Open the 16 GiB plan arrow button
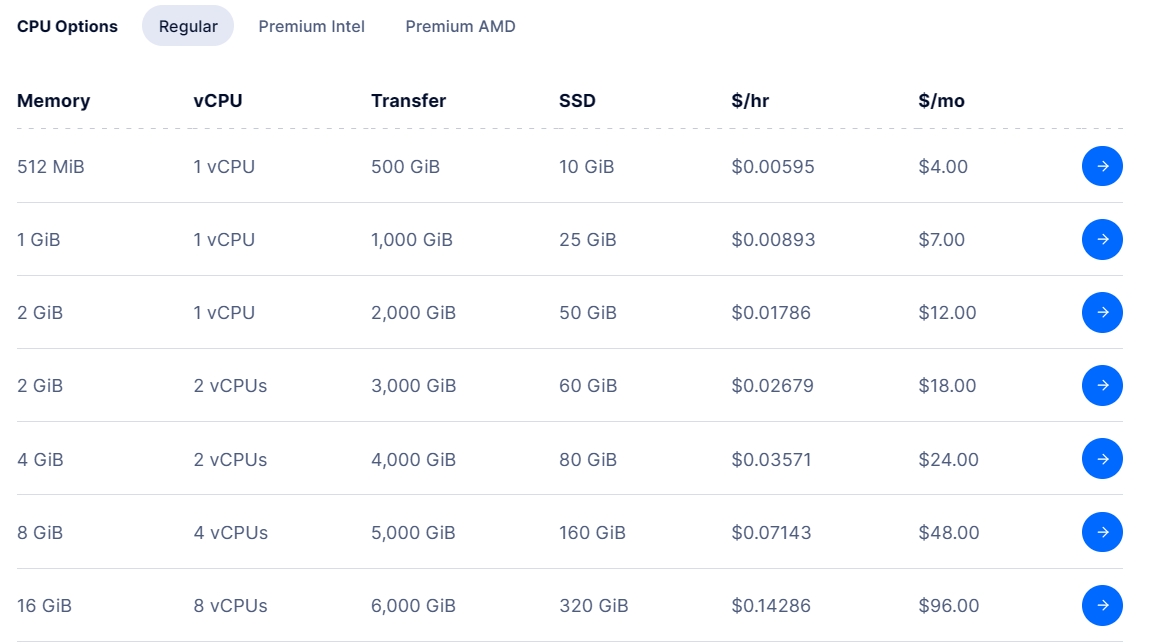The width and height of the screenshot is (1155, 644). coord(1102,605)
